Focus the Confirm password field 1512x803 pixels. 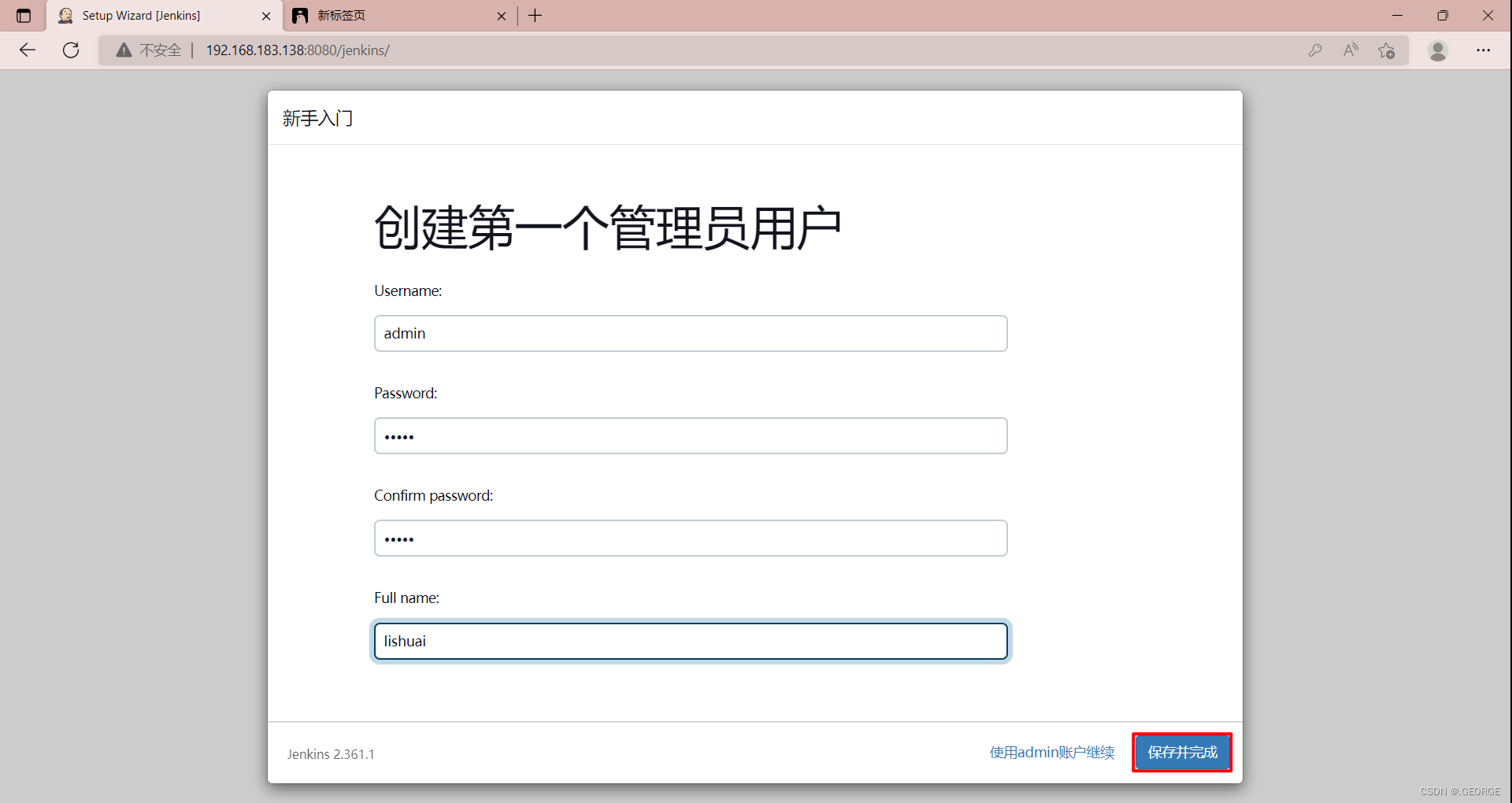tap(691, 538)
